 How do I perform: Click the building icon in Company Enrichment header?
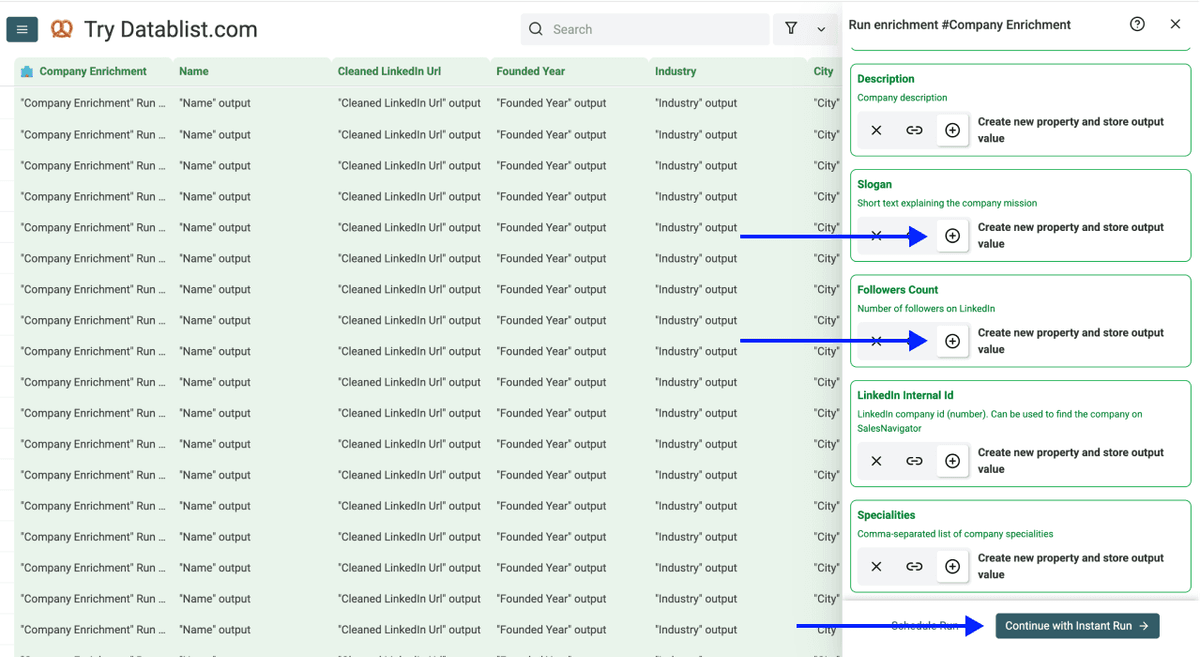click(x=27, y=72)
